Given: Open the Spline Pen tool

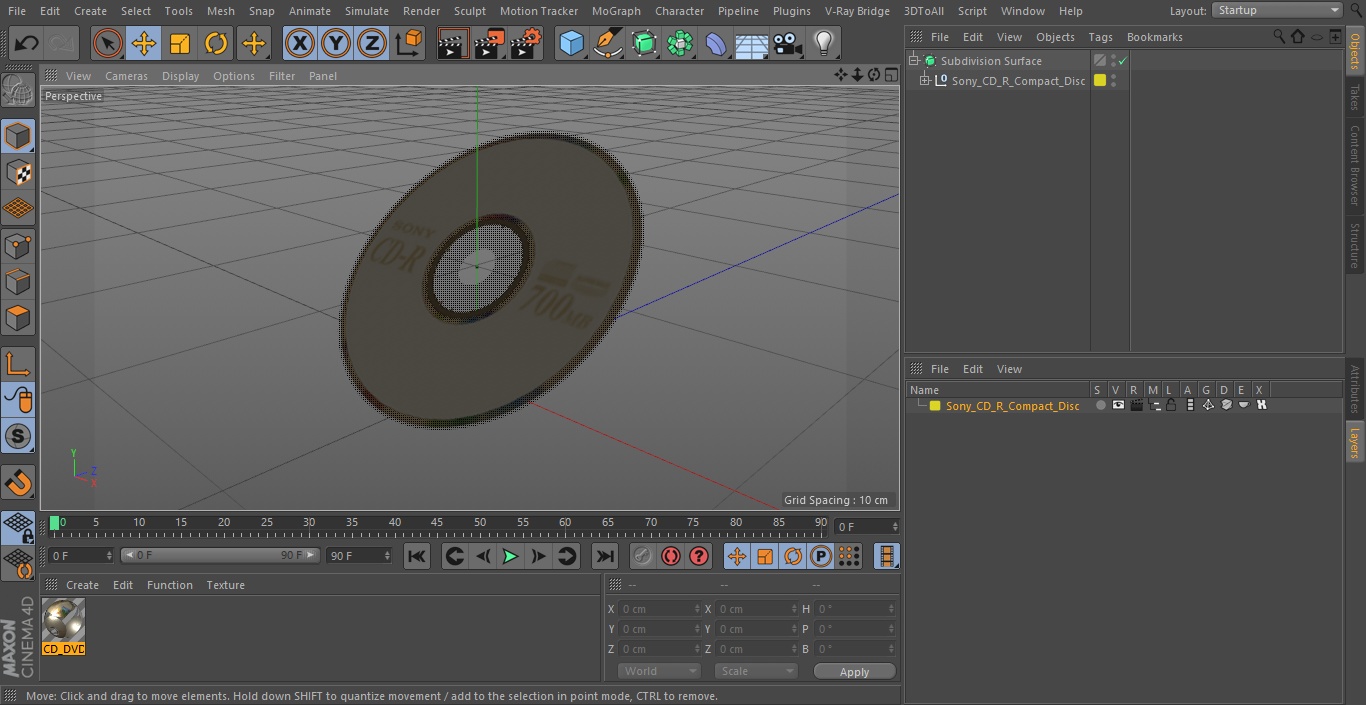Looking at the screenshot, I should pos(607,44).
